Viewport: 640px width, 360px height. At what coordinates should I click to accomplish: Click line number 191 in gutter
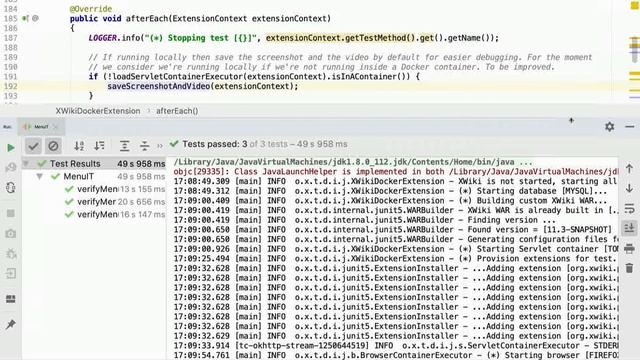click(11, 77)
